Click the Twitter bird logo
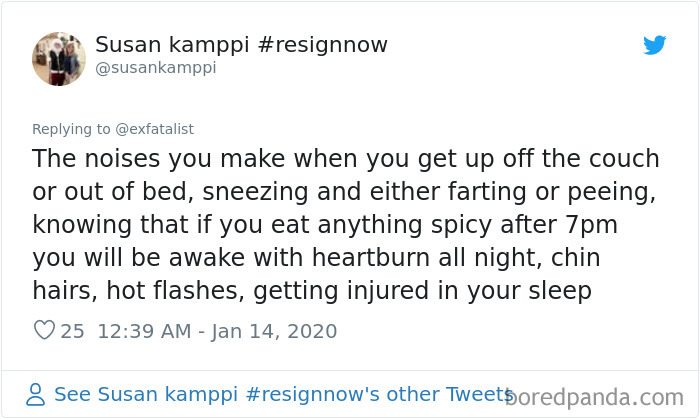The height and width of the screenshot is (419, 700). point(655,45)
